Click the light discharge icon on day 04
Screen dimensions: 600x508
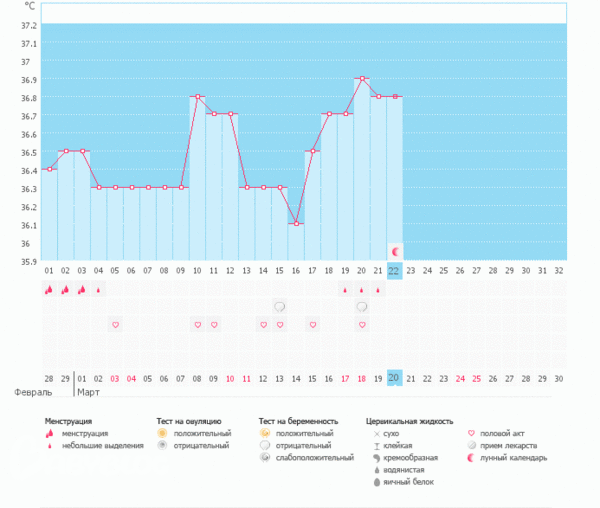[98, 290]
